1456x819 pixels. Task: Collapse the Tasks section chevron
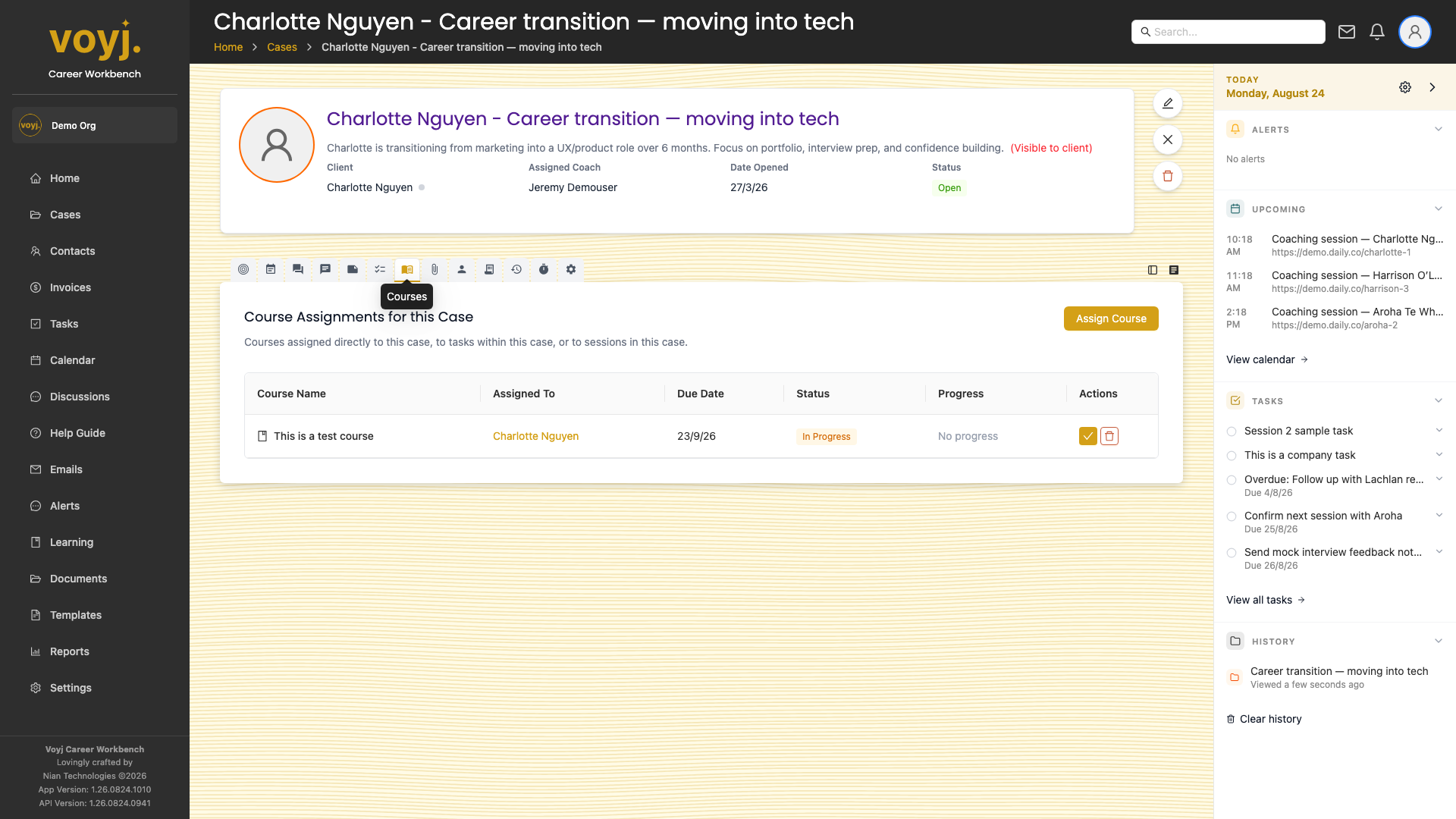[x=1439, y=400]
